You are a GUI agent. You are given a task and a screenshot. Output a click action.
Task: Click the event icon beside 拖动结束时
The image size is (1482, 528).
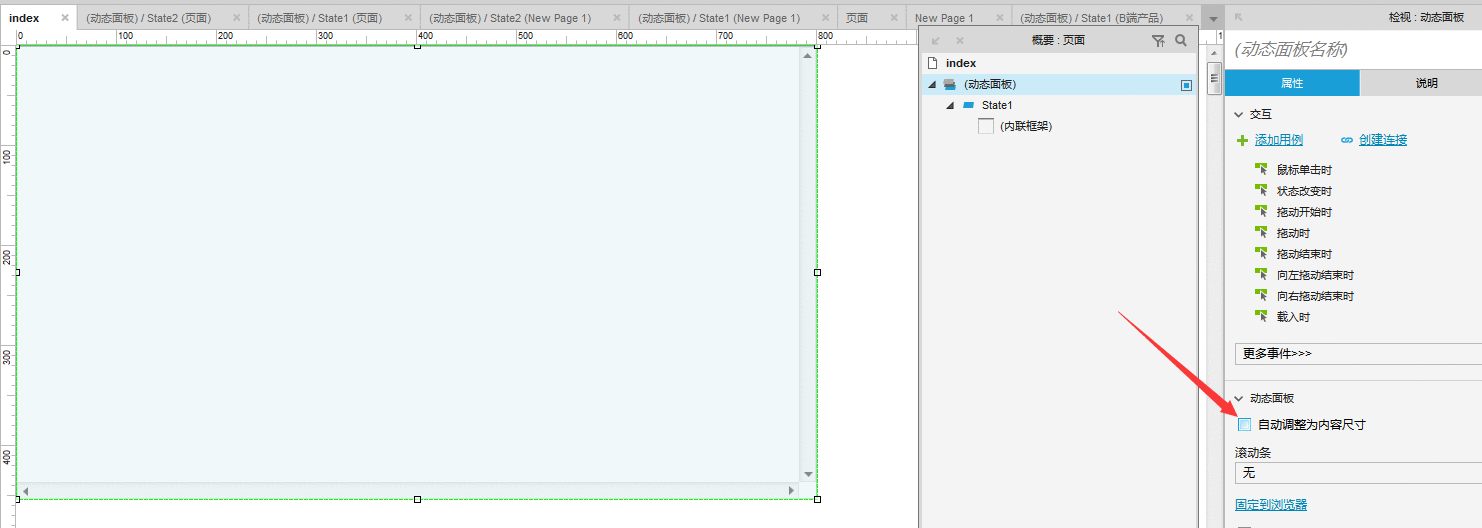tap(1262, 254)
